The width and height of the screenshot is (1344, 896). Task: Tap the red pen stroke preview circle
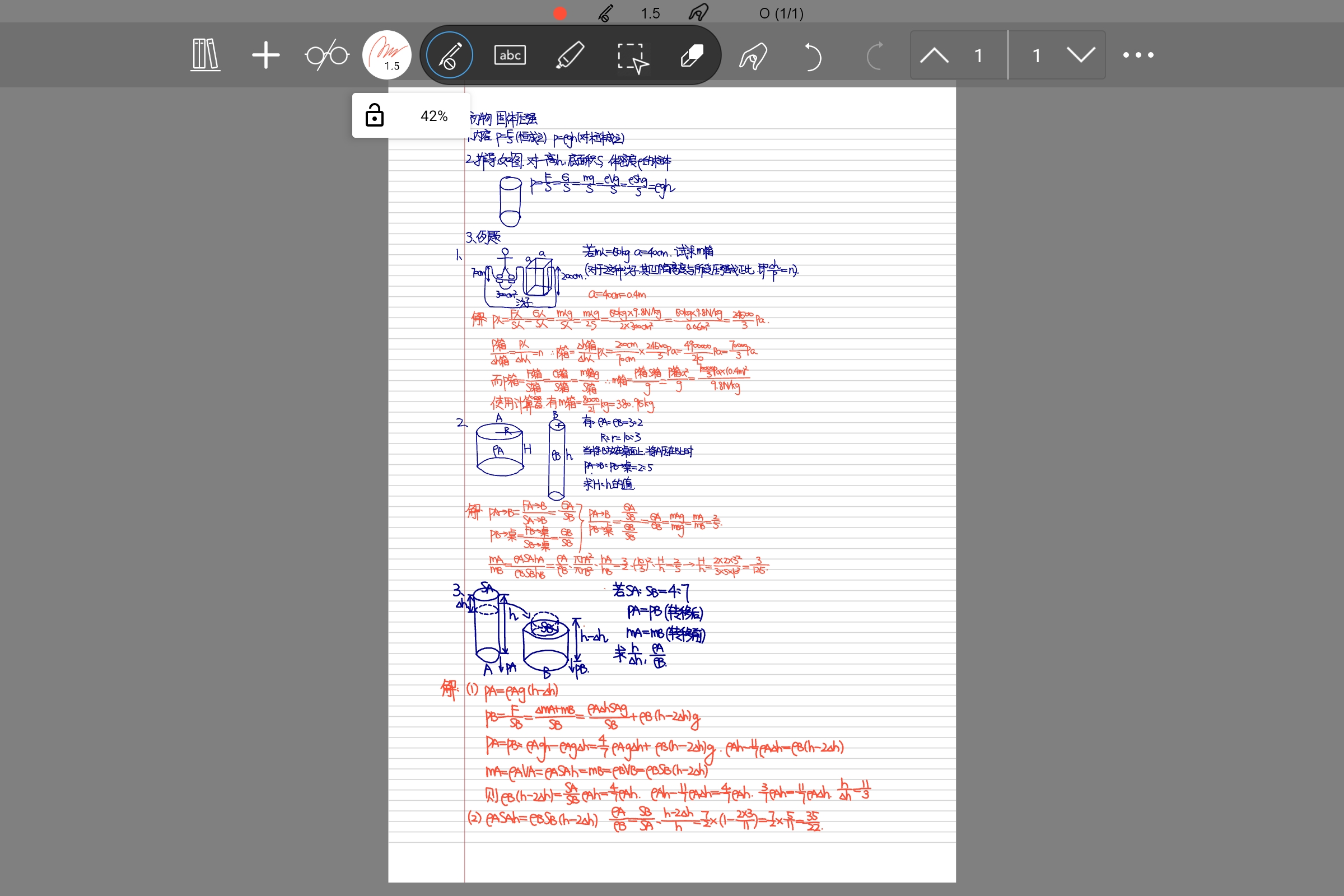pyautogui.click(x=388, y=54)
